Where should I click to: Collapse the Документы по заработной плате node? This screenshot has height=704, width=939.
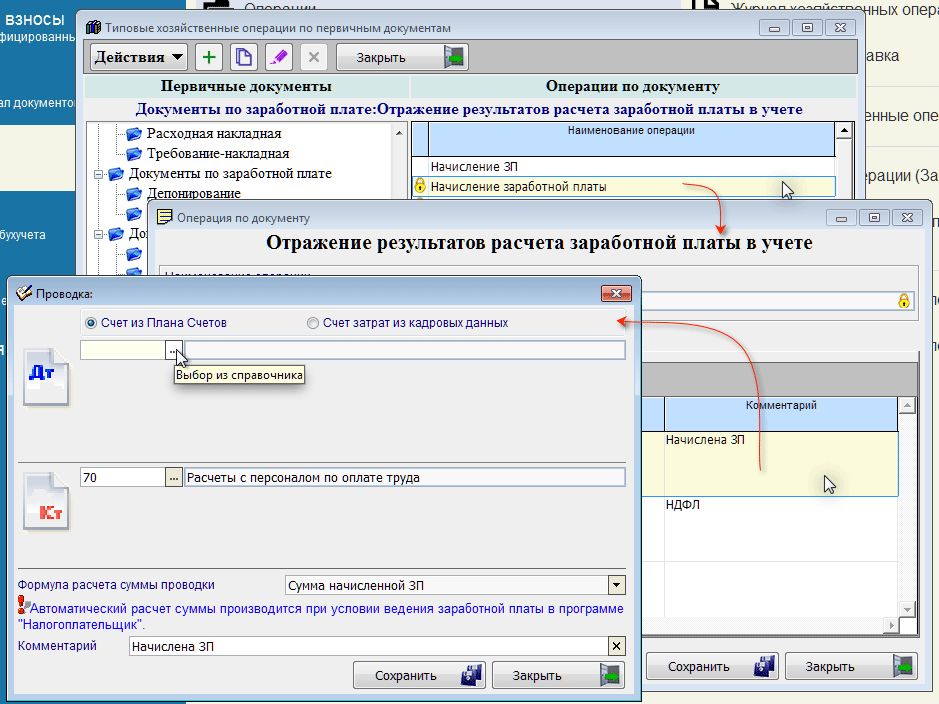pos(99,174)
